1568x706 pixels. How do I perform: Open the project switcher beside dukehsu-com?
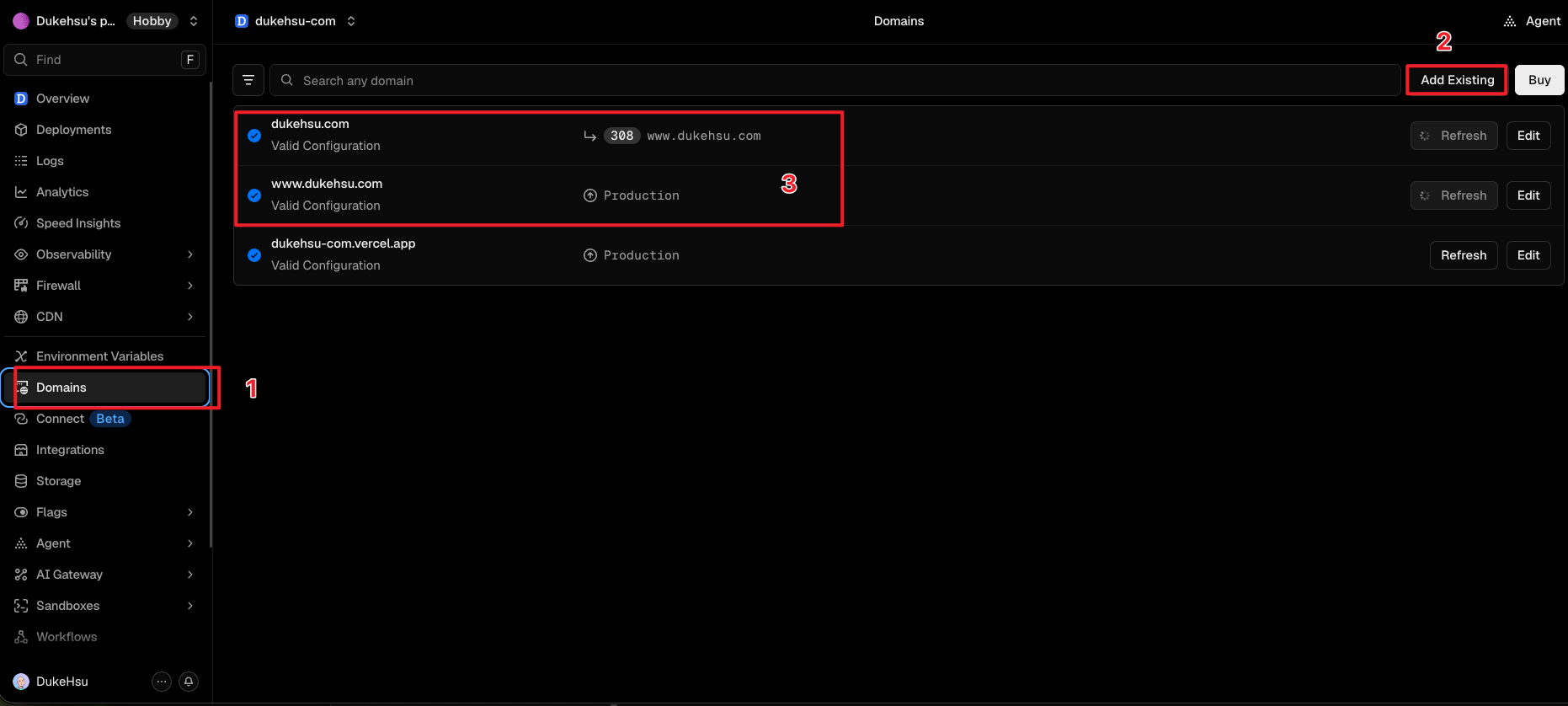tap(351, 21)
